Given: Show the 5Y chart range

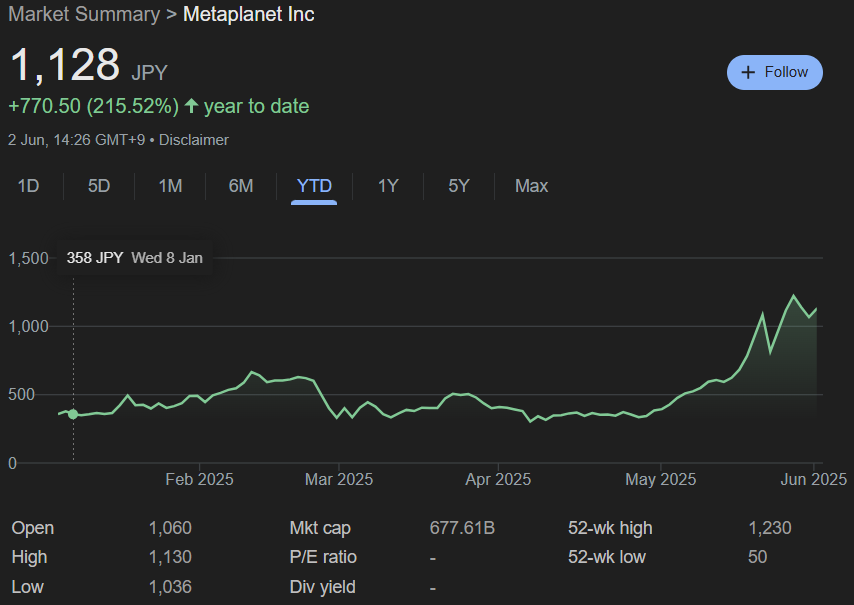Looking at the screenshot, I should point(459,186).
